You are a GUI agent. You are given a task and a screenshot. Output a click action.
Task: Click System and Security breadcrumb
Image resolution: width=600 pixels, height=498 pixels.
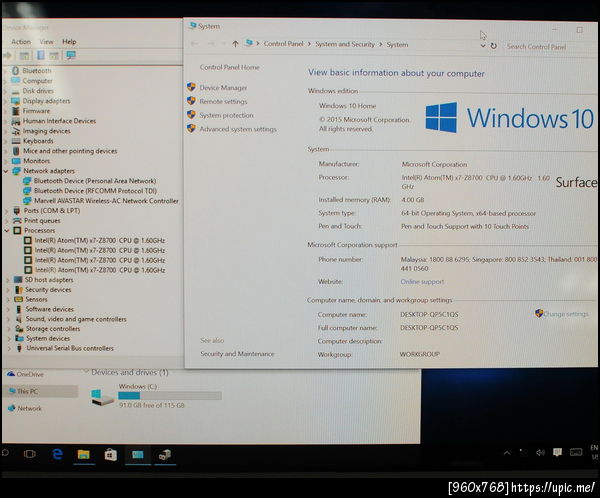[345, 44]
